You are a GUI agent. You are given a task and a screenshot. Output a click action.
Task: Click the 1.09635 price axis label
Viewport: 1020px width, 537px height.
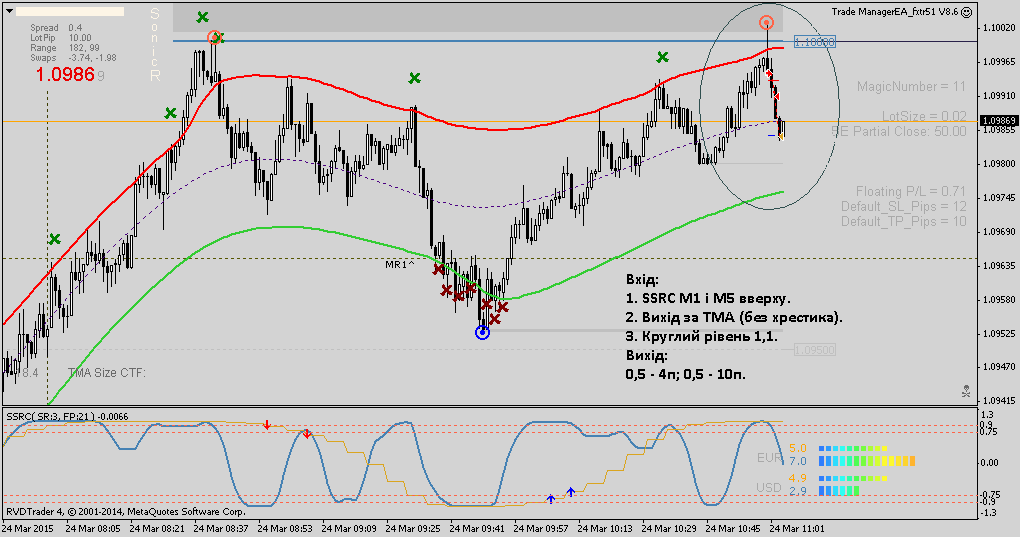pos(999,265)
